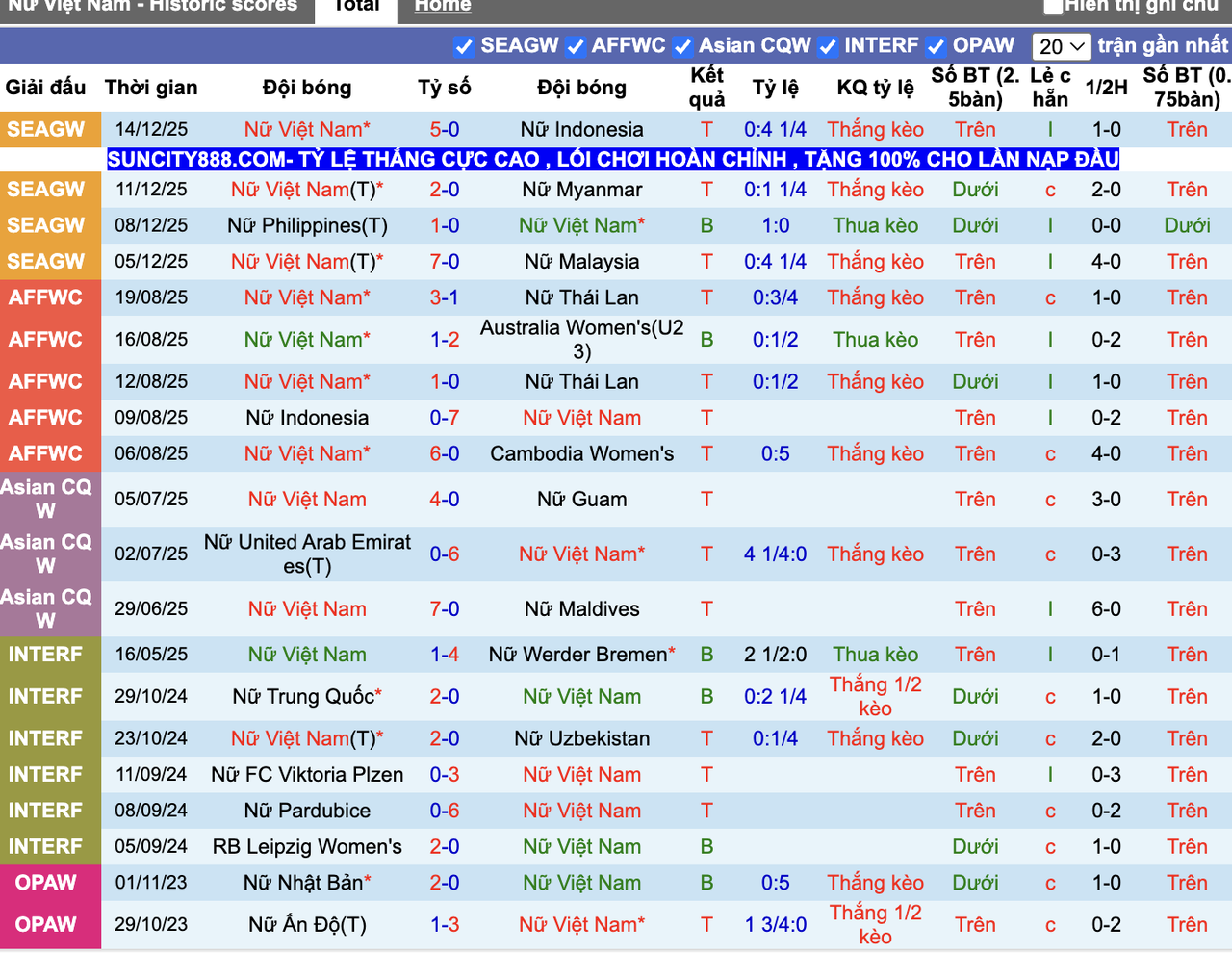Open Nữ Trung Quốc team page
Screen dimensions: 1232x954
pos(303,697)
